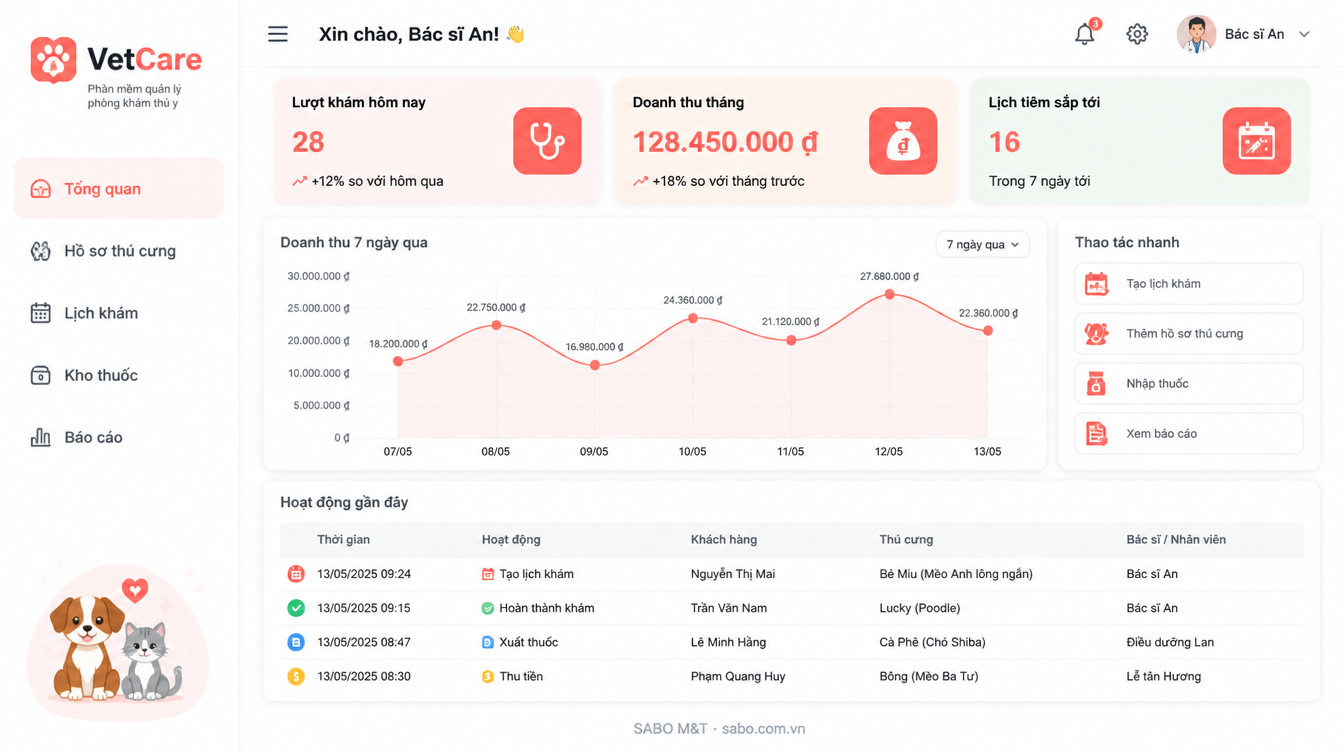The width and height of the screenshot is (1344, 752).
Task: Click the Báo cáo bar chart icon
Action: (40, 437)
